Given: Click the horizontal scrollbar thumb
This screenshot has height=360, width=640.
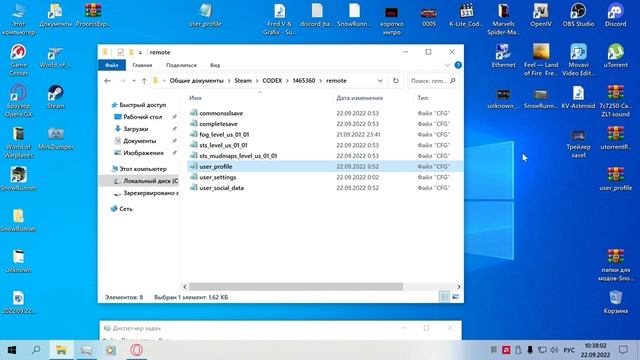Looking at the screenshot, I should [296, 287].
